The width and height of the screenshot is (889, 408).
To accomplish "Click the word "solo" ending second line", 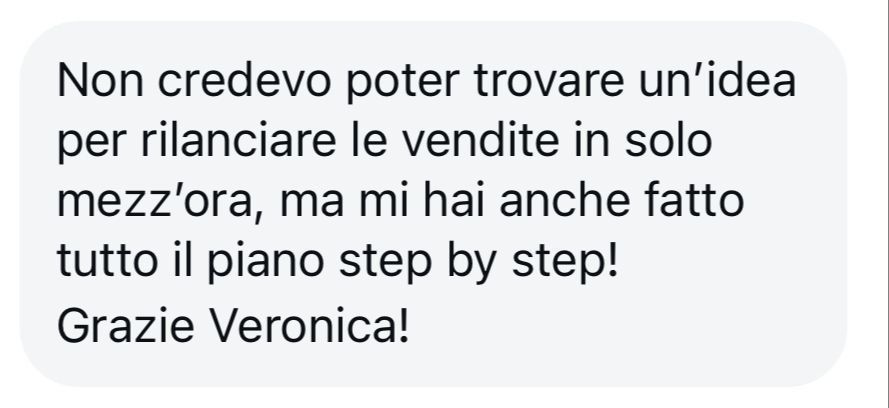I will coord(668,141).
